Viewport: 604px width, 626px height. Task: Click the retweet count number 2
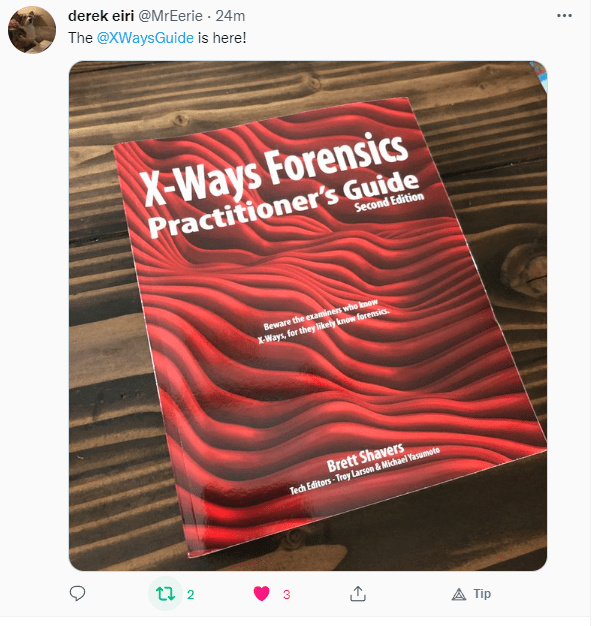coord(190,594)
